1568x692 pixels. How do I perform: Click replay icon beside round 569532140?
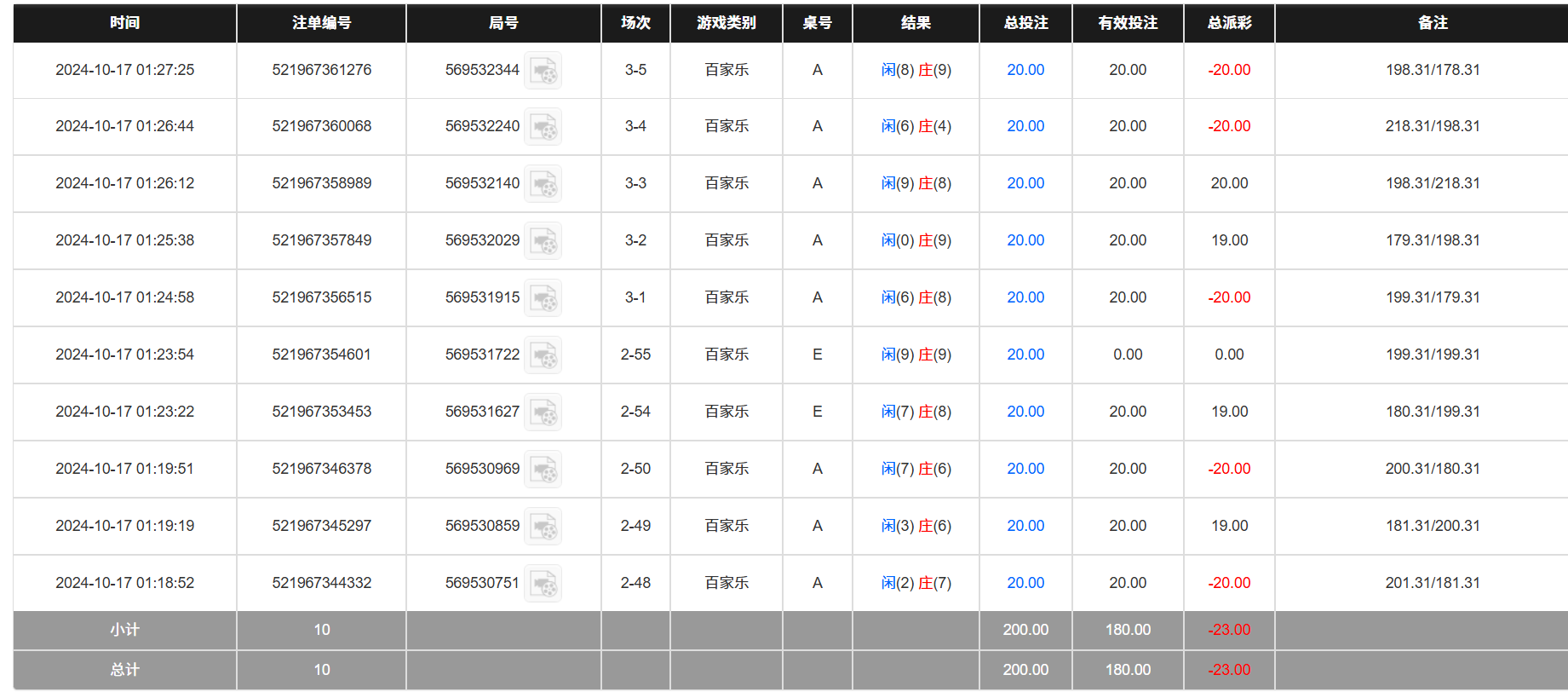(543, 184)
